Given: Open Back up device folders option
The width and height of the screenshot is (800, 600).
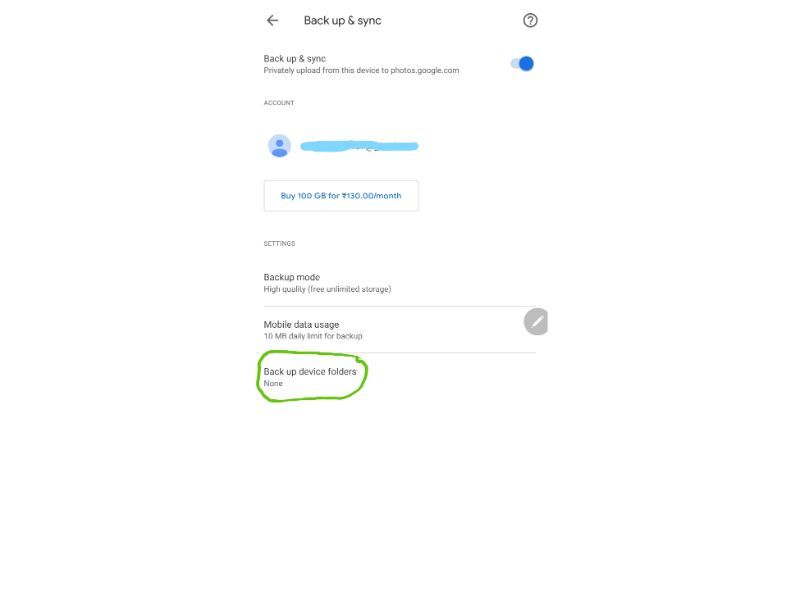Looking at the screenshot, I should pyautogui.click(x=399, y=377).
